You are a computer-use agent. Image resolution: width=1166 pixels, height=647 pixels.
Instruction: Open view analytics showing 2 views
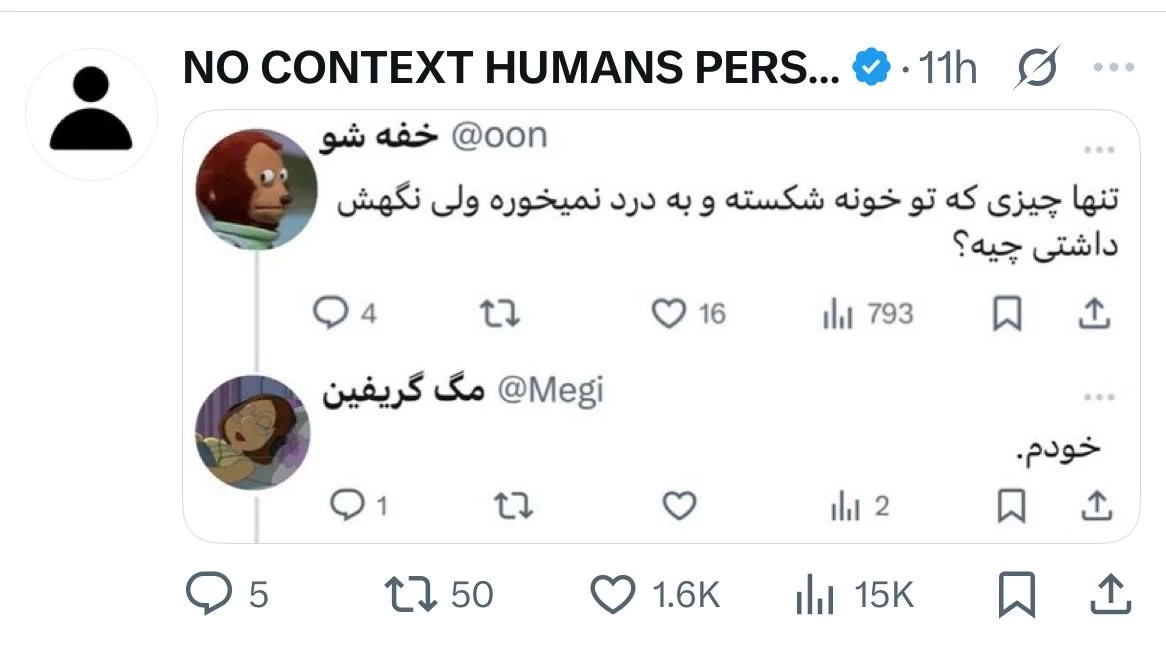pos(846,505)
